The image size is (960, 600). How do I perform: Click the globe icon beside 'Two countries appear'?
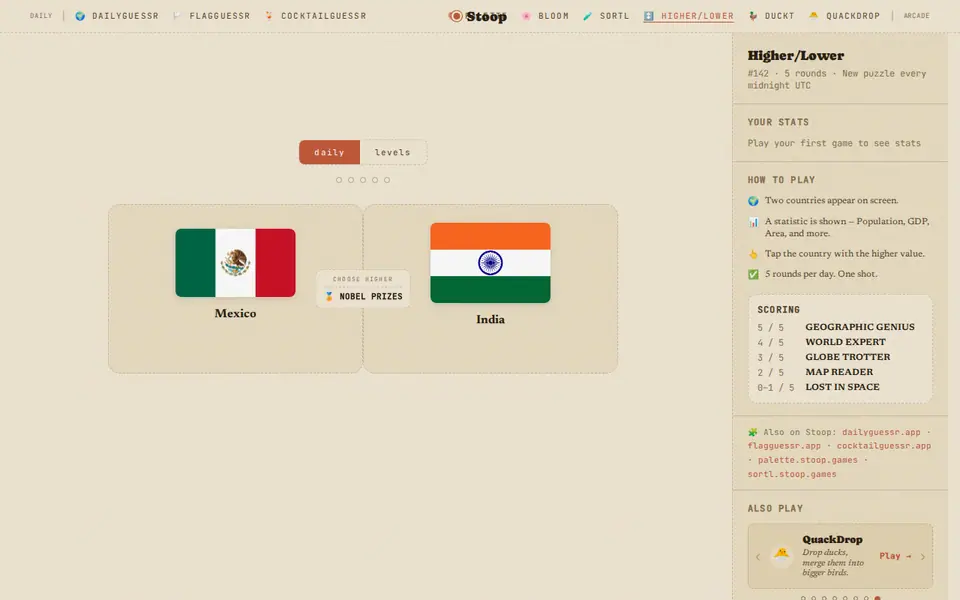tap(753, 201)
